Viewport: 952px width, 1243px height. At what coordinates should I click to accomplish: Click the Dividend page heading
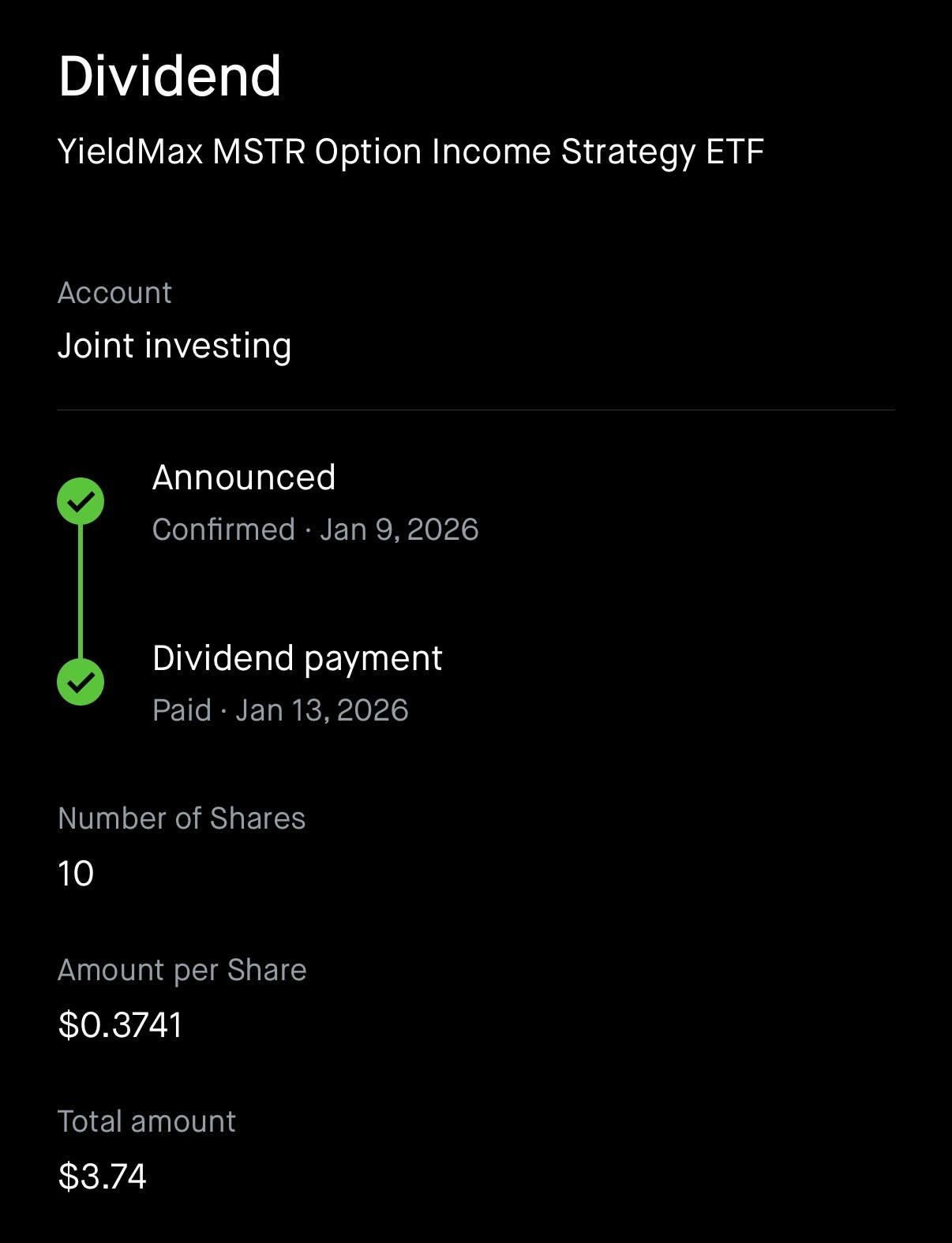[x=170, y=77]
